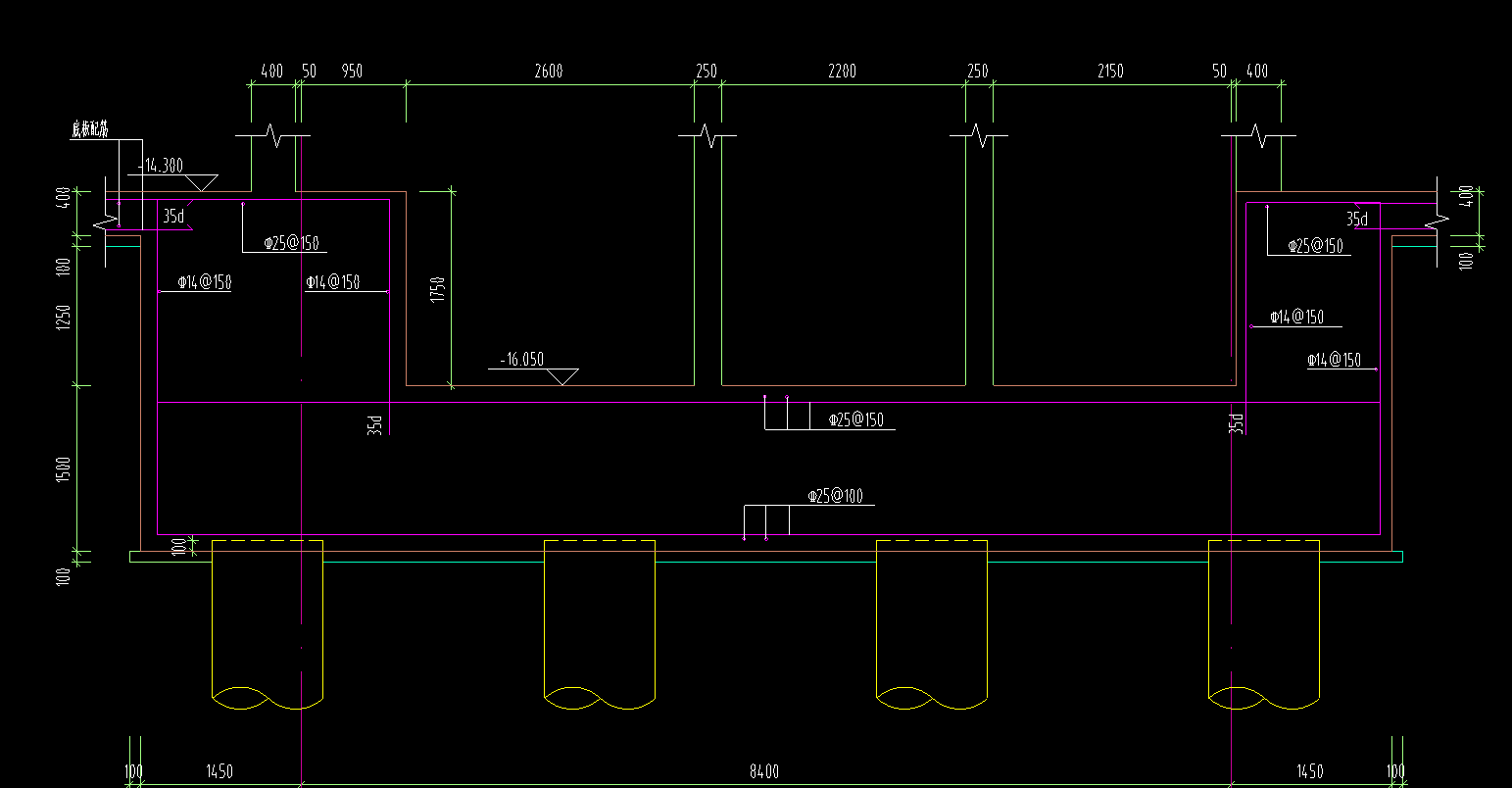This screenshot has height=788, width=1512.
Task: Click the -16.050 elevation value
Action: [521, 360]
